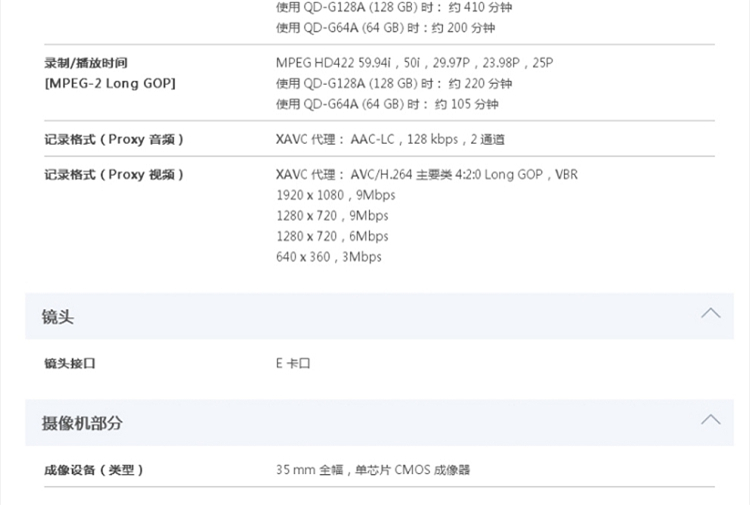
Task: Click the [MPEG-2 Long GOP] label
Action: pyautogui.click(x=110, y=84)
